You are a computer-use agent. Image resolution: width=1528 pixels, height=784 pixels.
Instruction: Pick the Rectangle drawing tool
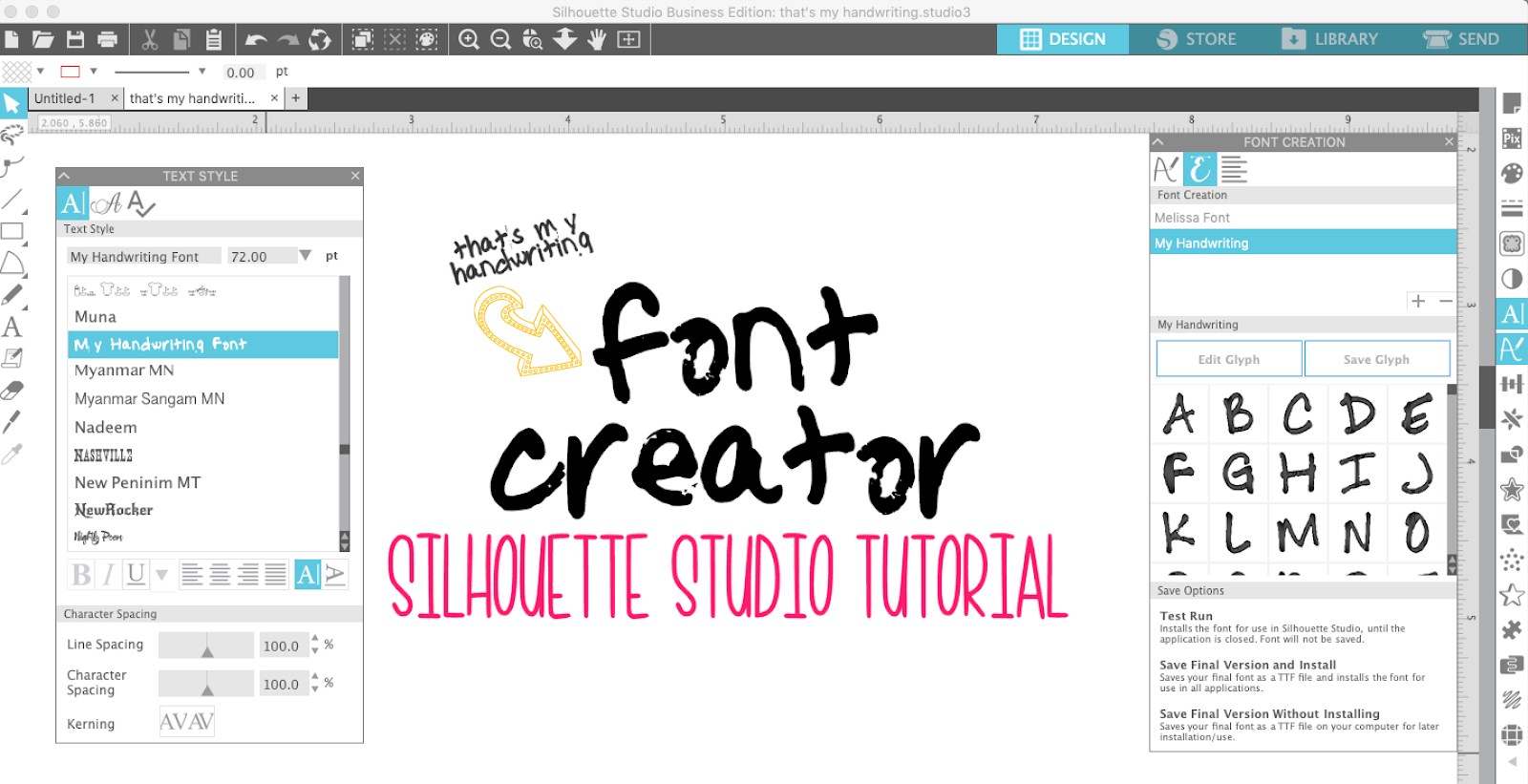pos(11,231)
